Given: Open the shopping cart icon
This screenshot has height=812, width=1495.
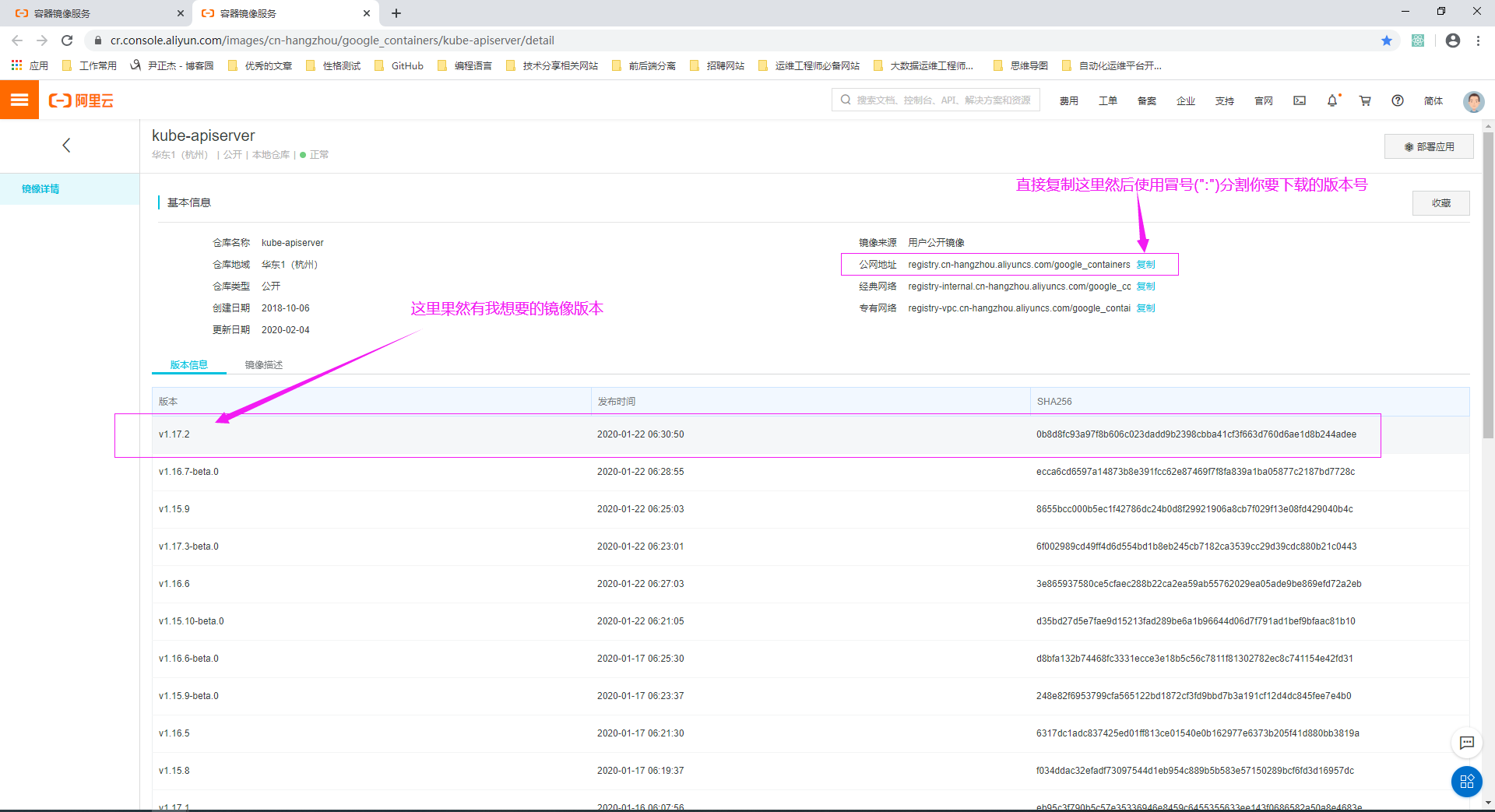Looking at the screenshot, I should 1365,100.
